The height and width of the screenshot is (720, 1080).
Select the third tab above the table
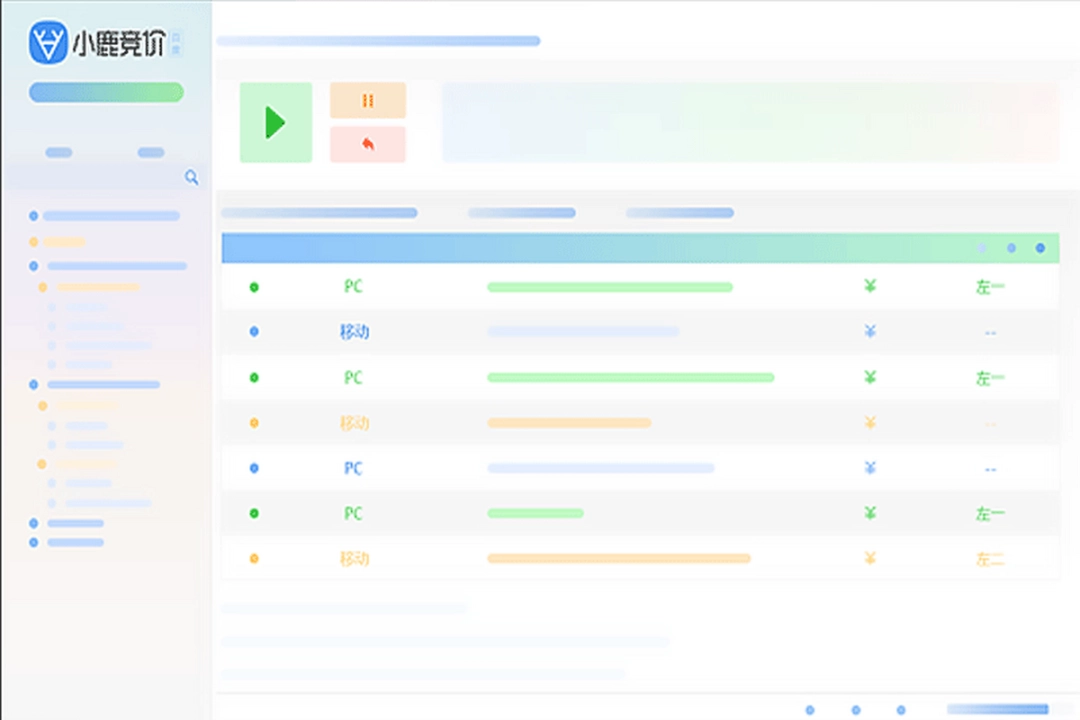pyautogui.click(x=679, y=213)
